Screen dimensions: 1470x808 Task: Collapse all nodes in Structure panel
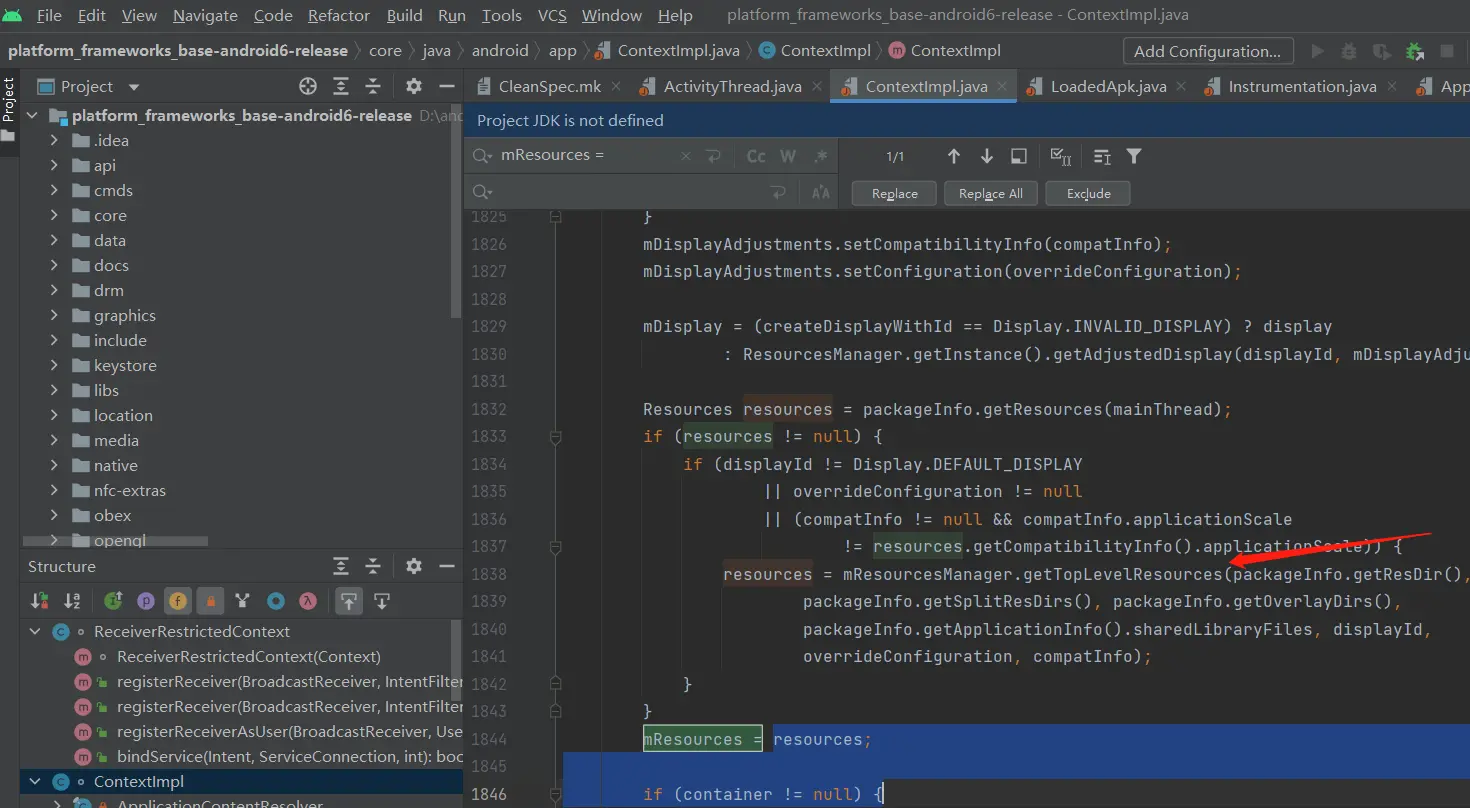(372, 567)
